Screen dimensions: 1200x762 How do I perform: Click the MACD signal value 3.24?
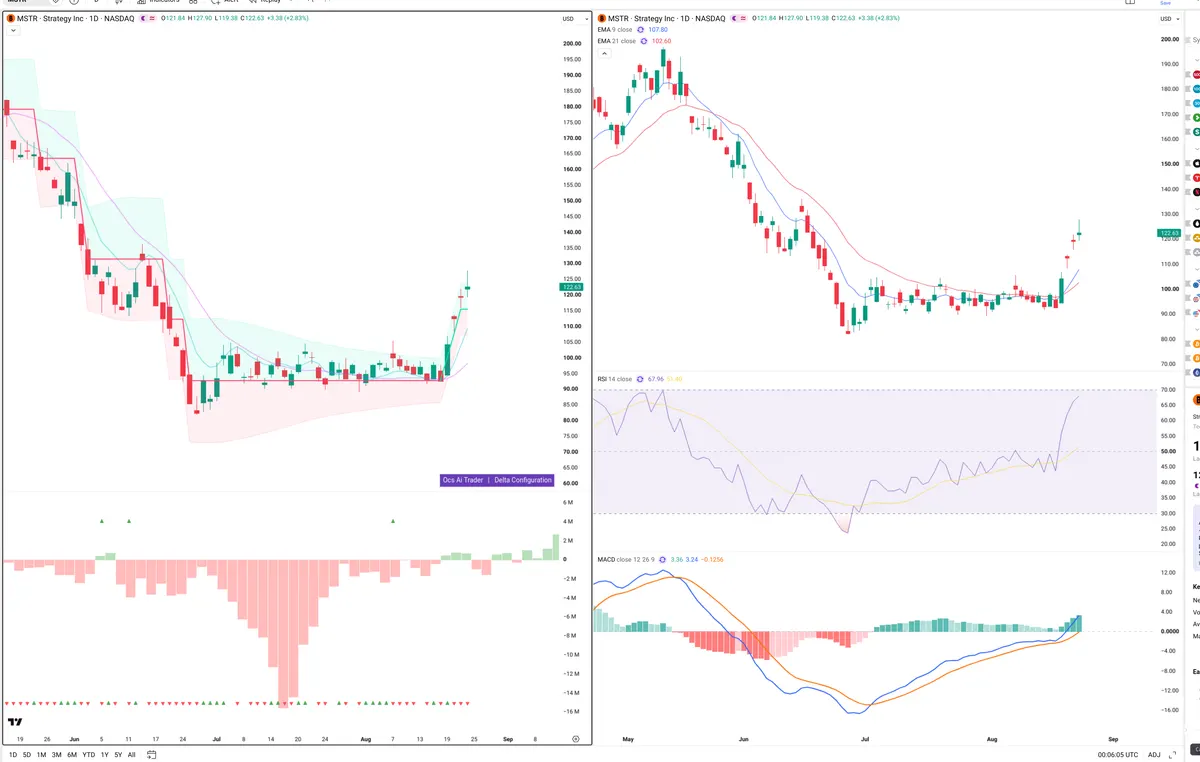coord(691,559)
